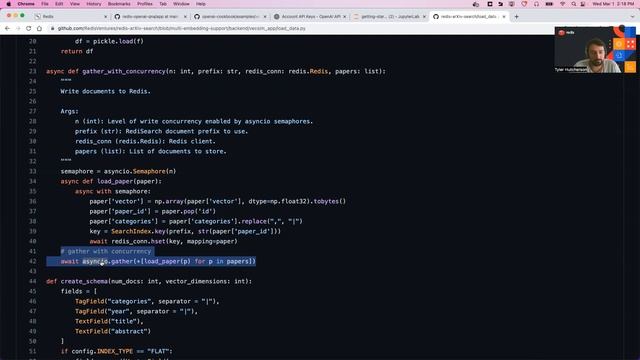
Task: Click TextField("abstract") line
Action: (x=113, y=331)
